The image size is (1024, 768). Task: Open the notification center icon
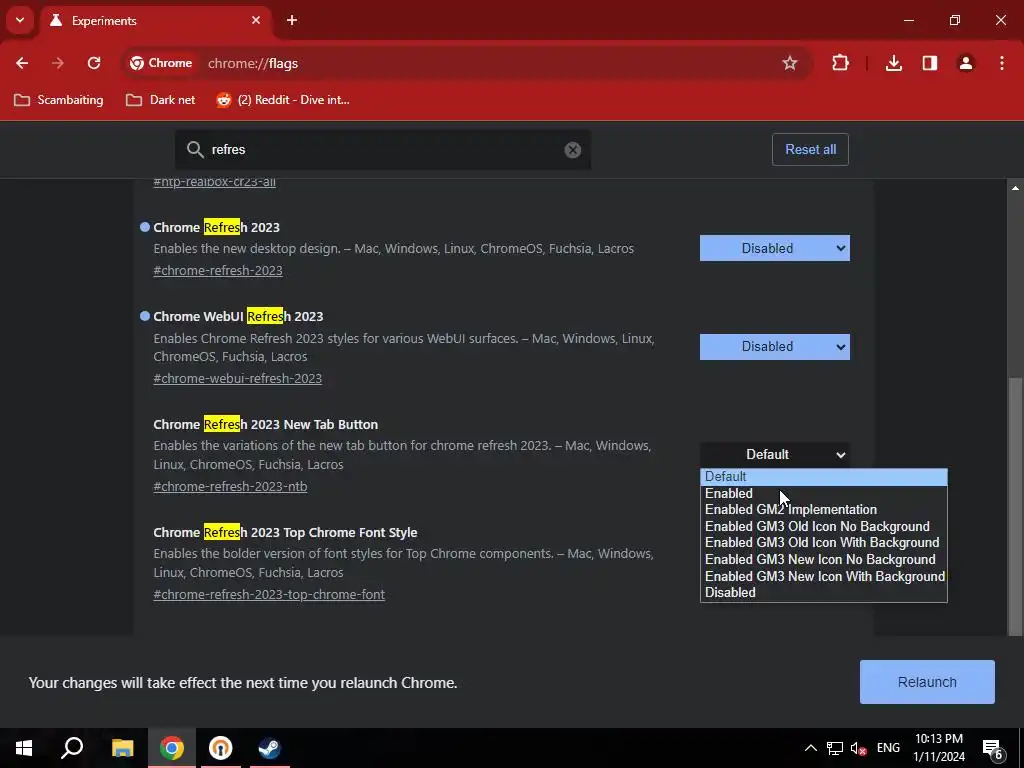coord(992,748)
